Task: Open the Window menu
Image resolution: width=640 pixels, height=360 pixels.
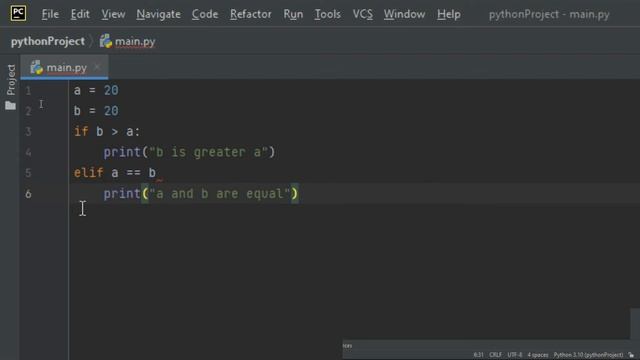Action: (x=404, y=14)
